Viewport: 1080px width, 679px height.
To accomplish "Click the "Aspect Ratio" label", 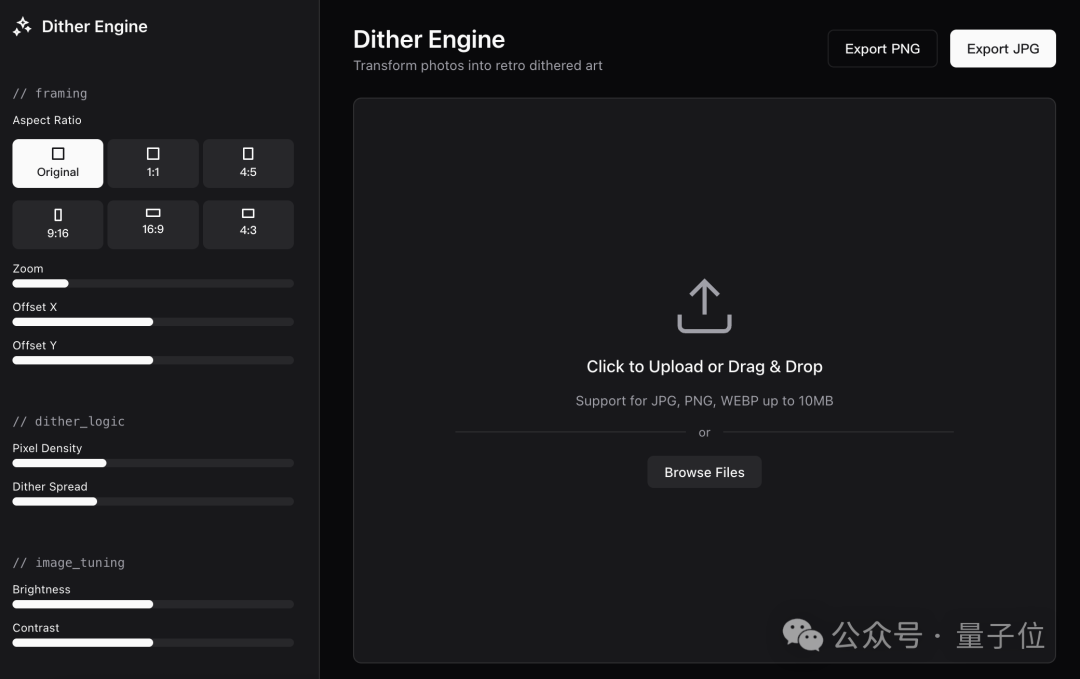I will [x=47, y=120].
